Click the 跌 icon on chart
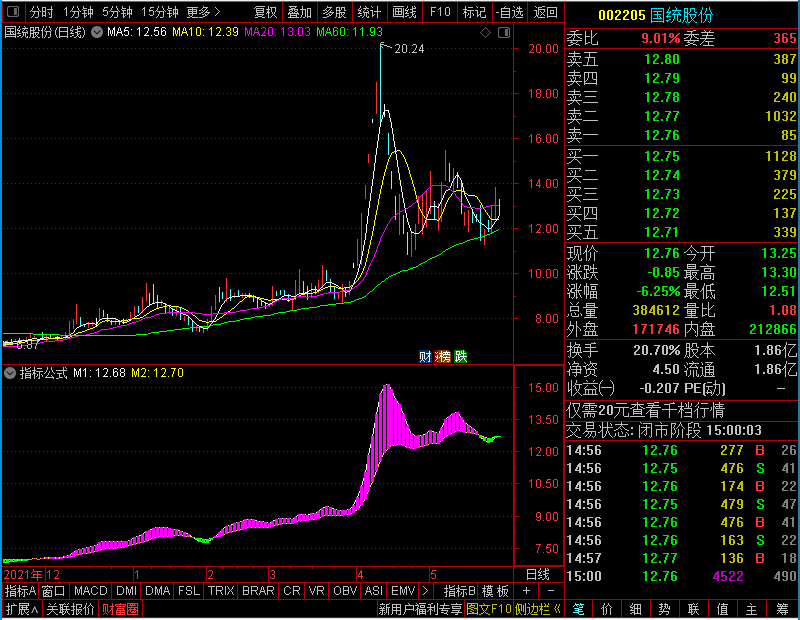The width and height of the screenshot is (800, 620). [461, 356]
